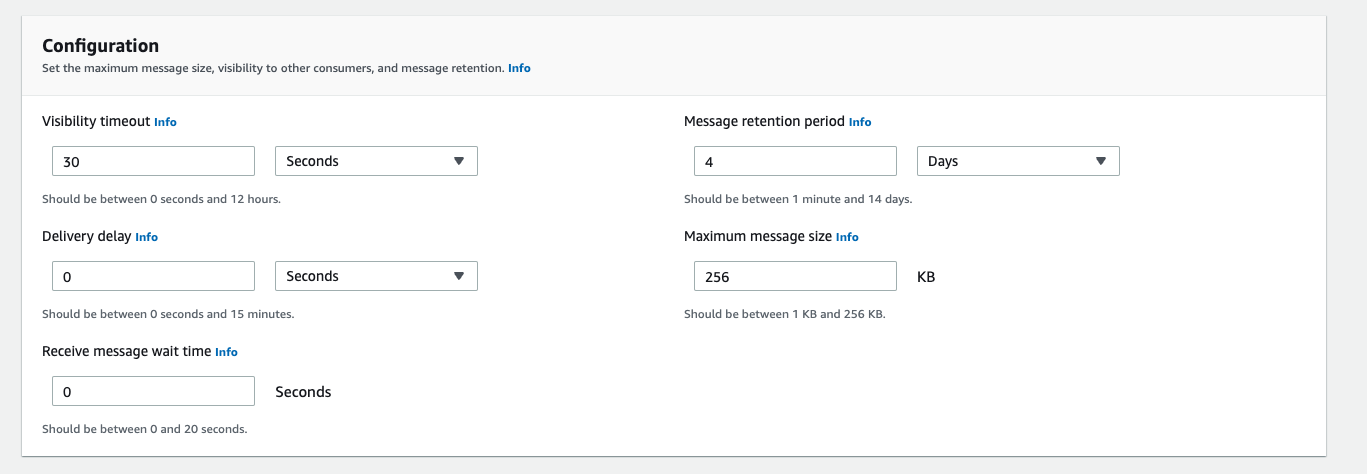Image resolution: width=1367 pixels, height=474 pixels.
Task: Click the KB unit label
Action: [926, 277]
